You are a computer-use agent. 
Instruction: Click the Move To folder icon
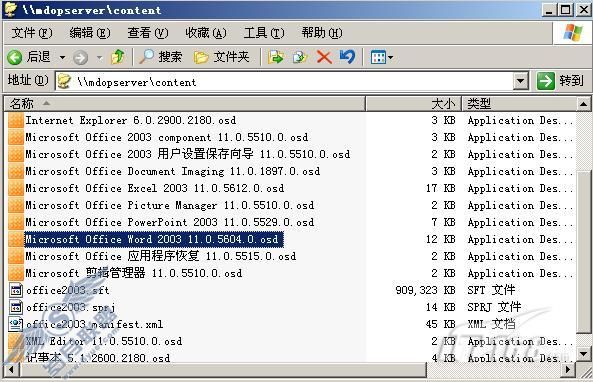[x=276, y=57]
